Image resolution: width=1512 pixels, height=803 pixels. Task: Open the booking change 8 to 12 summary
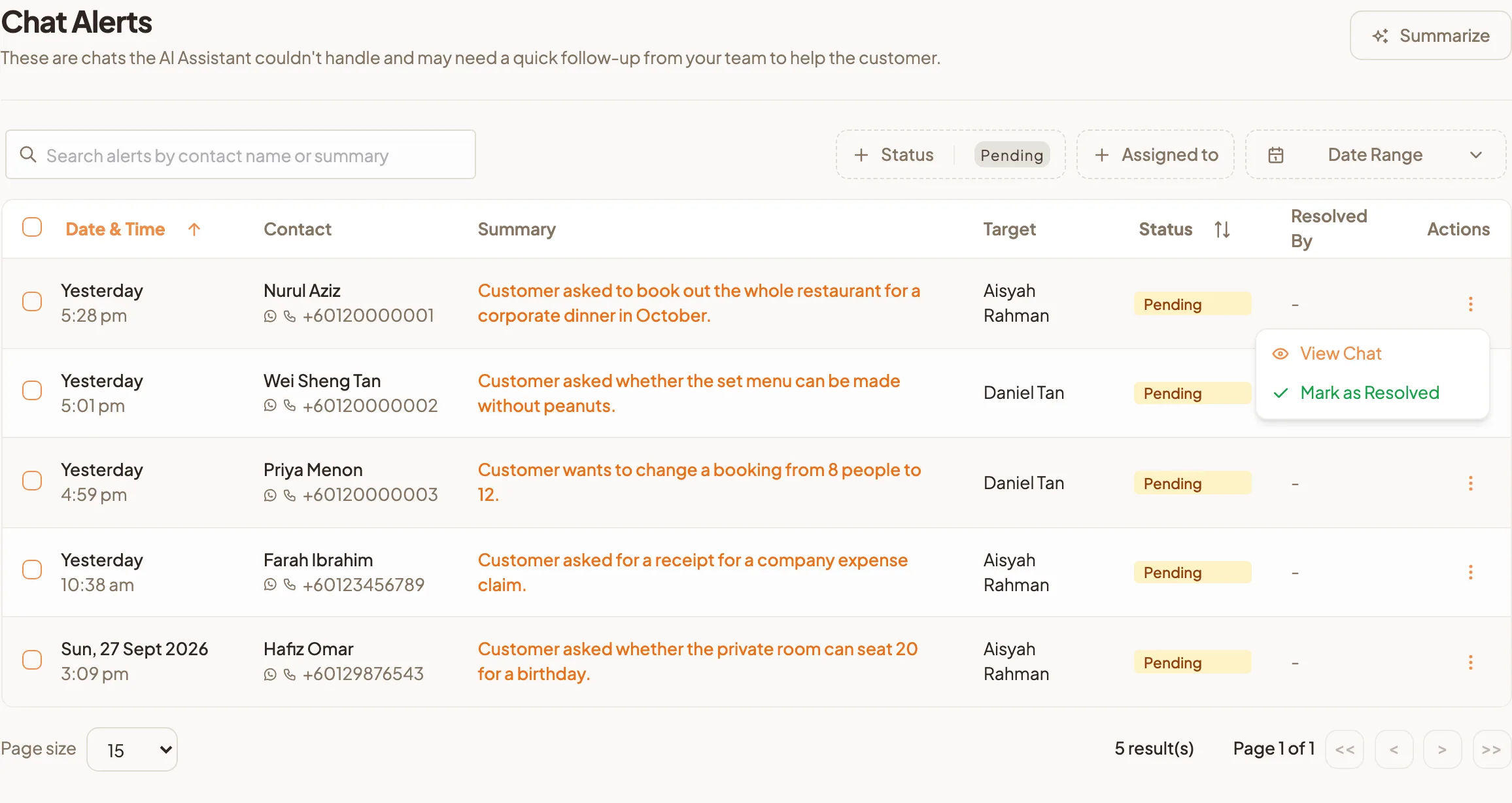click(x=699, y=482)
